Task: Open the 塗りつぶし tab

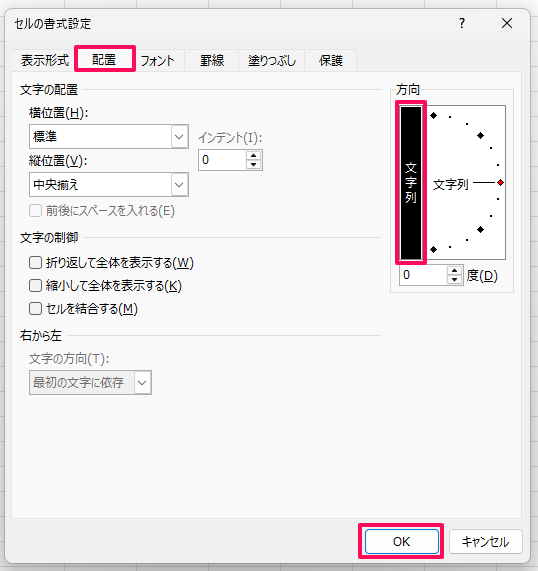Action: [x=272, y=60]
